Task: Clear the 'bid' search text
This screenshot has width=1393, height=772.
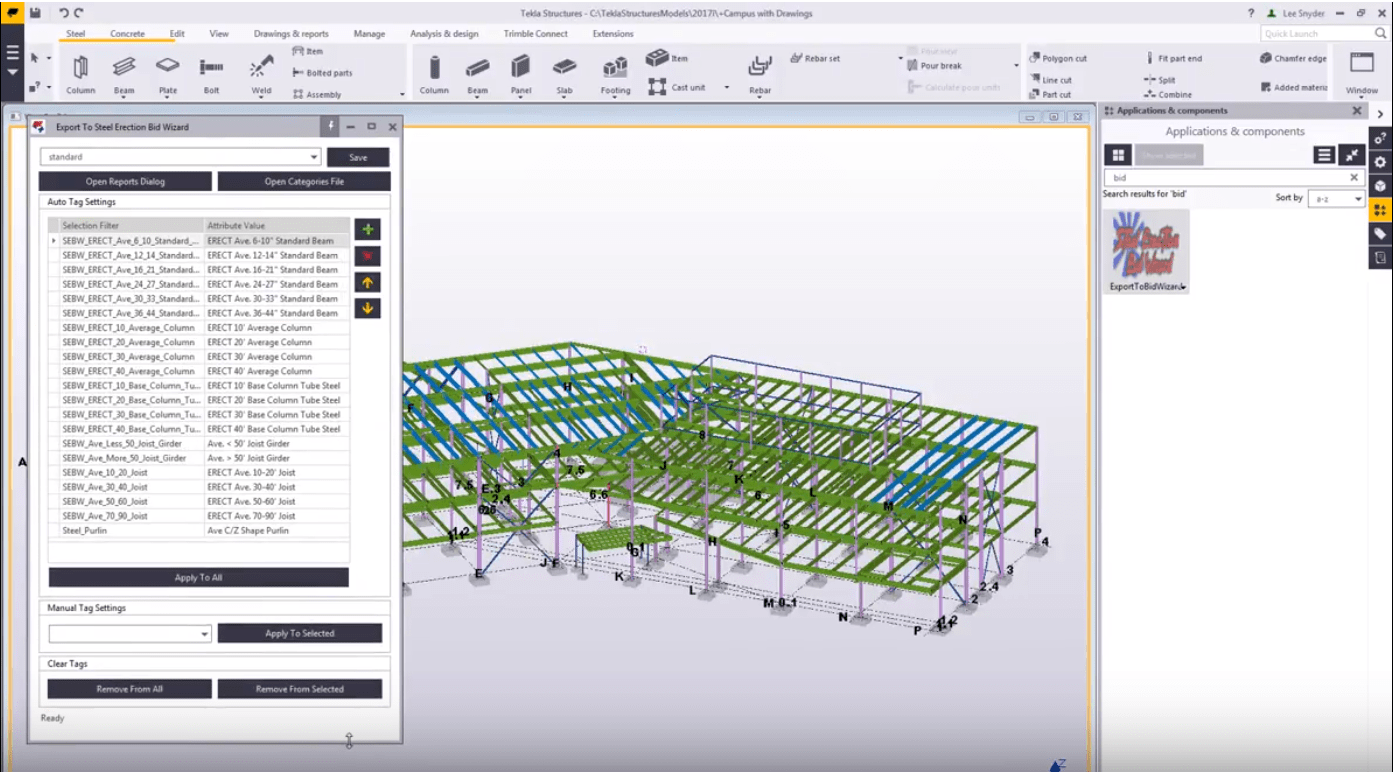Action: 1354,178
